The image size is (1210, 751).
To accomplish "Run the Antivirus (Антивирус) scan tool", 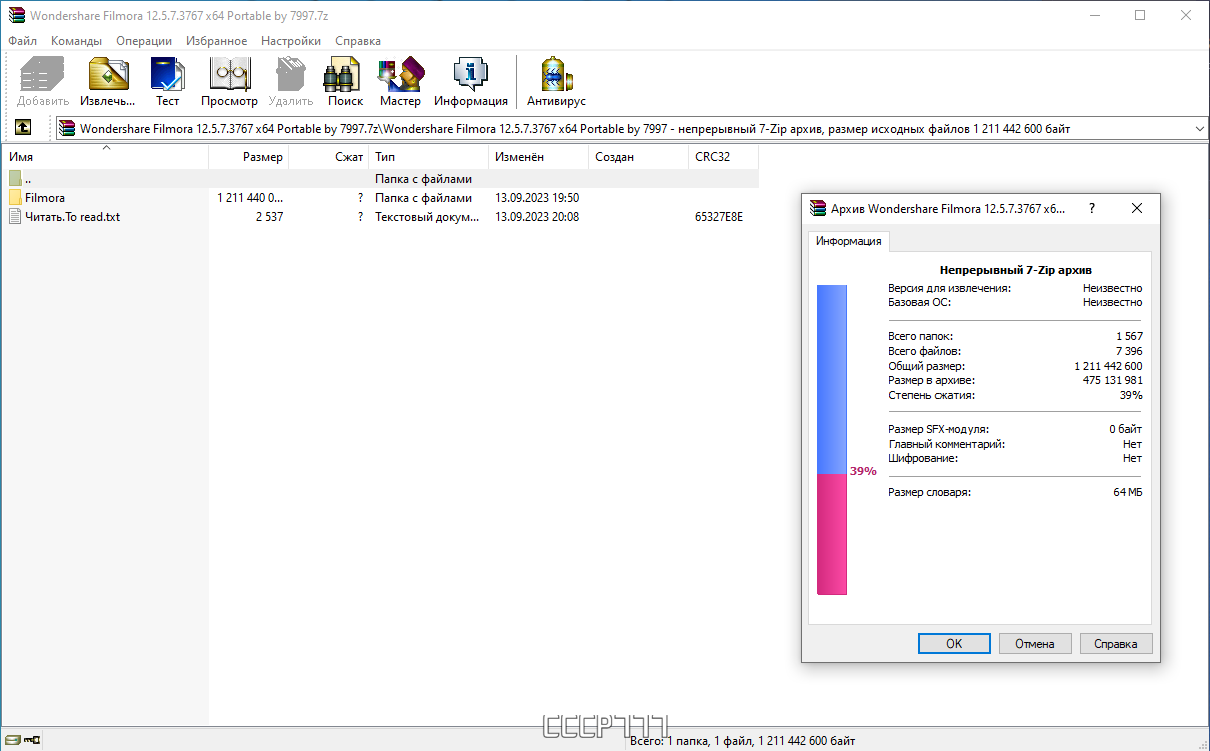I will (556, 75).
